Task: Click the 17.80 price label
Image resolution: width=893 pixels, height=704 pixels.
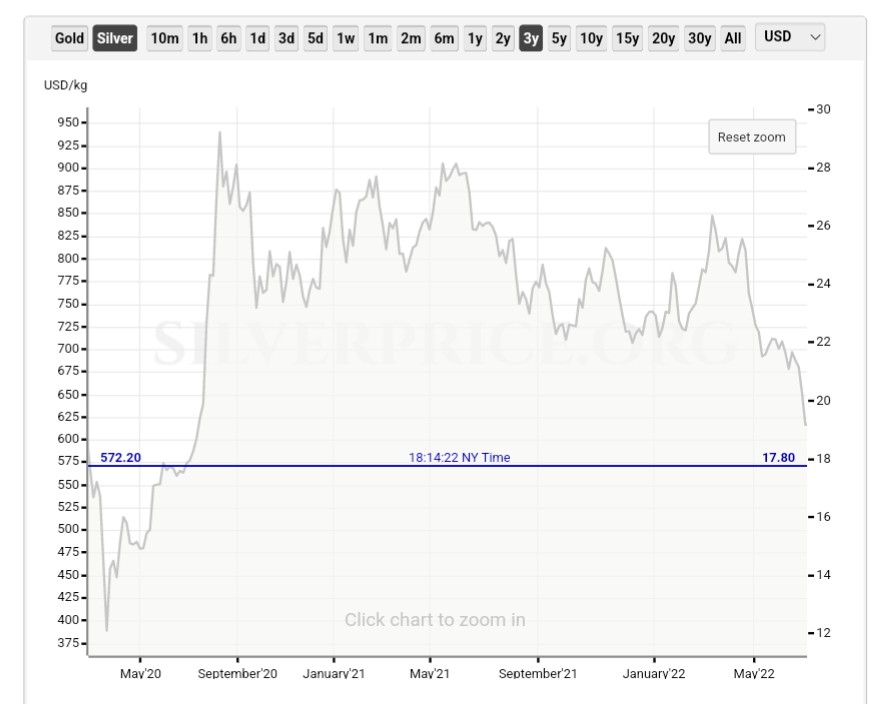Action: pyautogui.click(x=779, y=457)
